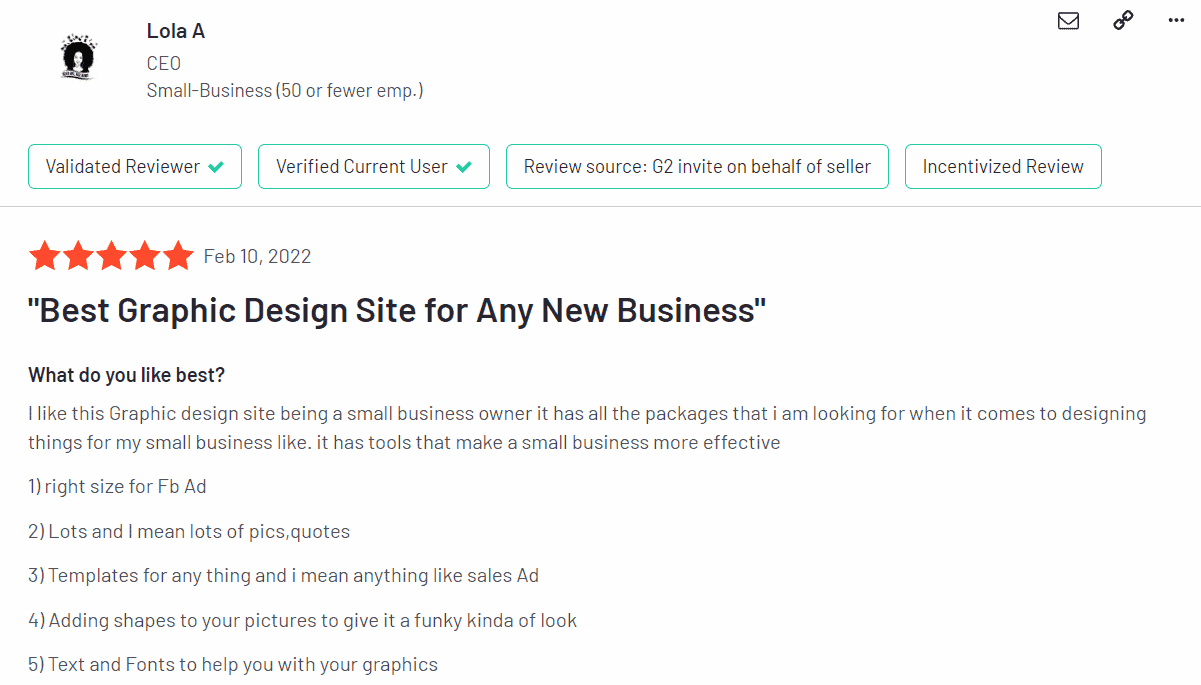
Task: Click the envelope email icon
Action: click(x=1068, y=21)
